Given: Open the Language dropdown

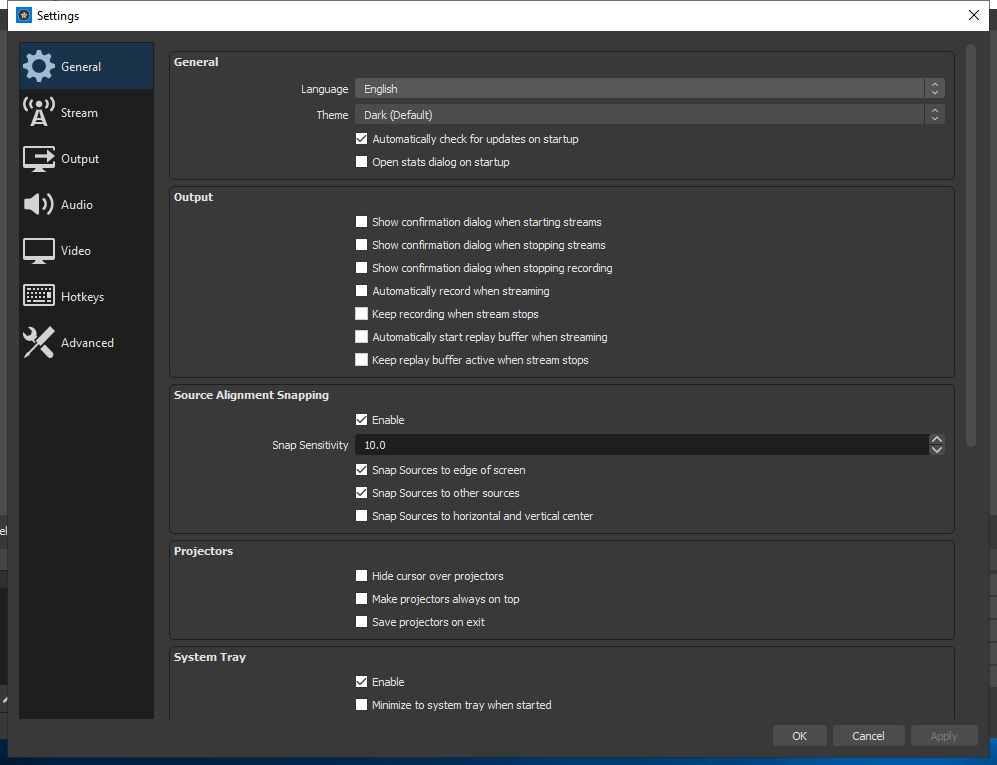Looking at the screenshot, I should (x=650, y=88).
